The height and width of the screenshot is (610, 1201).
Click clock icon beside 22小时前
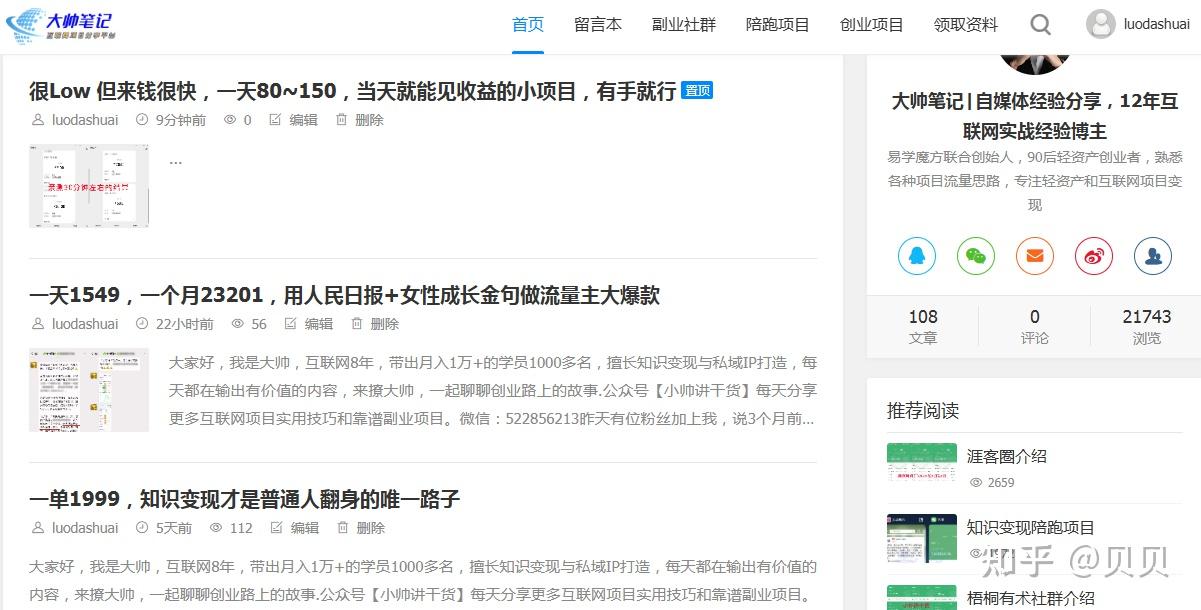(142, 324)
